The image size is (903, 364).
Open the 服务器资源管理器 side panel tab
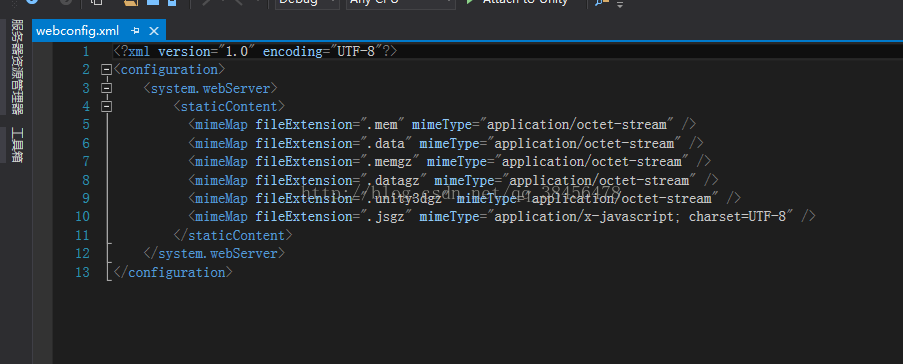pos(17,67)
